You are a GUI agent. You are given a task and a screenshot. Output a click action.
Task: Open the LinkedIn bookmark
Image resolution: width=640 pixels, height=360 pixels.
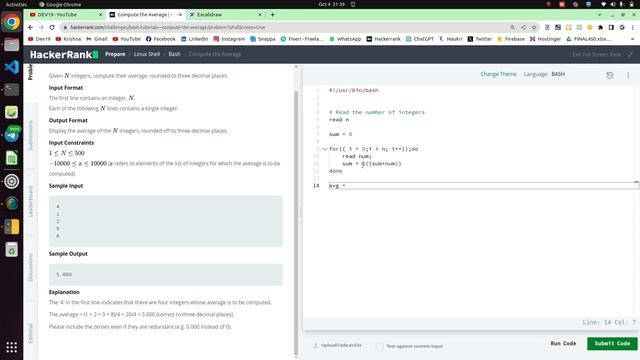tap(194, 39)
